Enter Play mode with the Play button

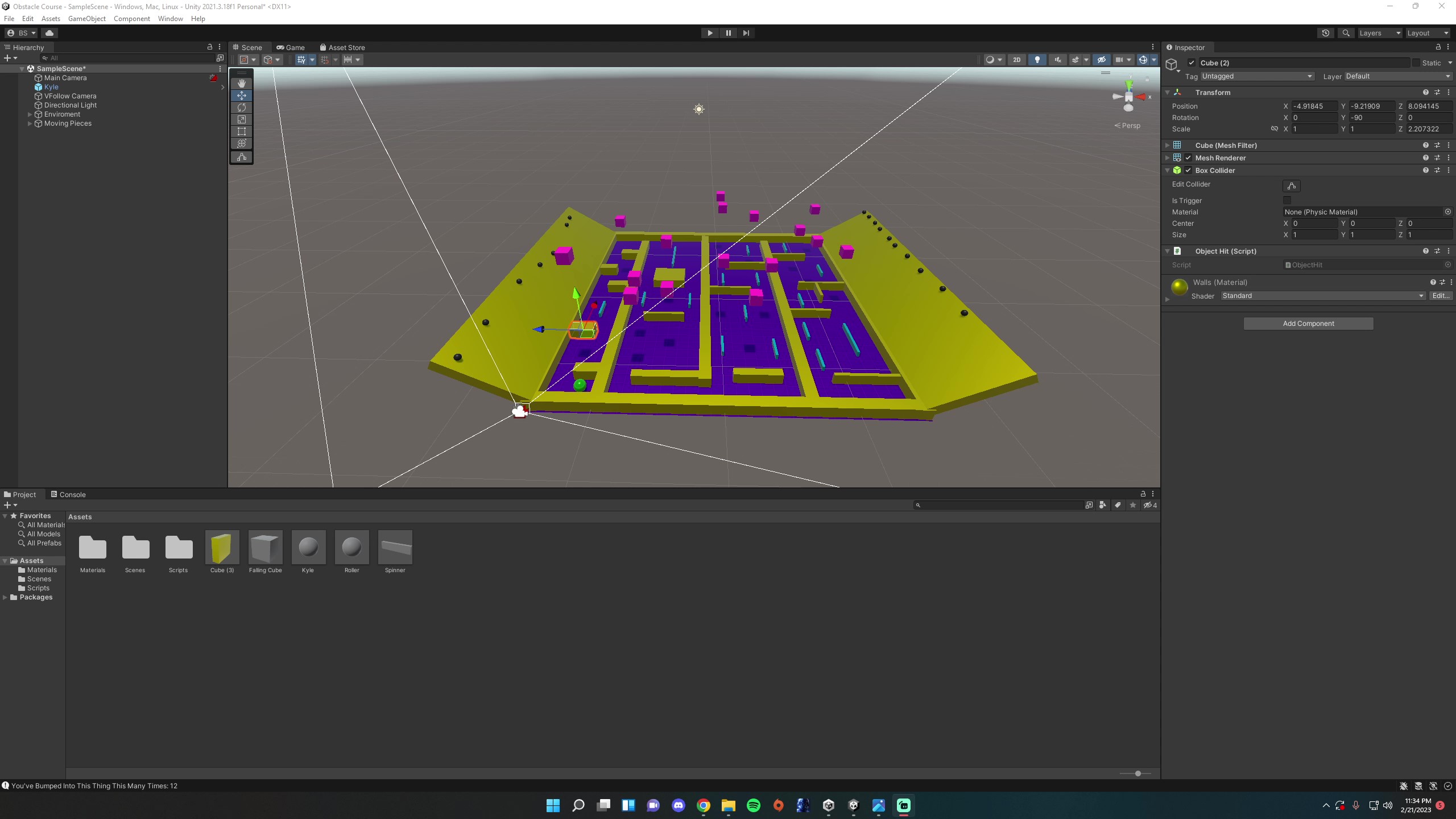[709, 32]
